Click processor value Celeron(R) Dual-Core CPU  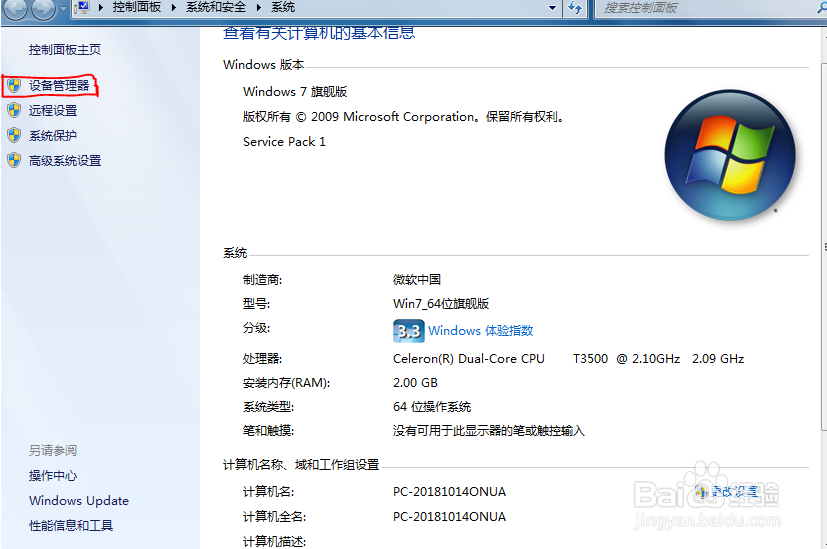coord(468,359)
